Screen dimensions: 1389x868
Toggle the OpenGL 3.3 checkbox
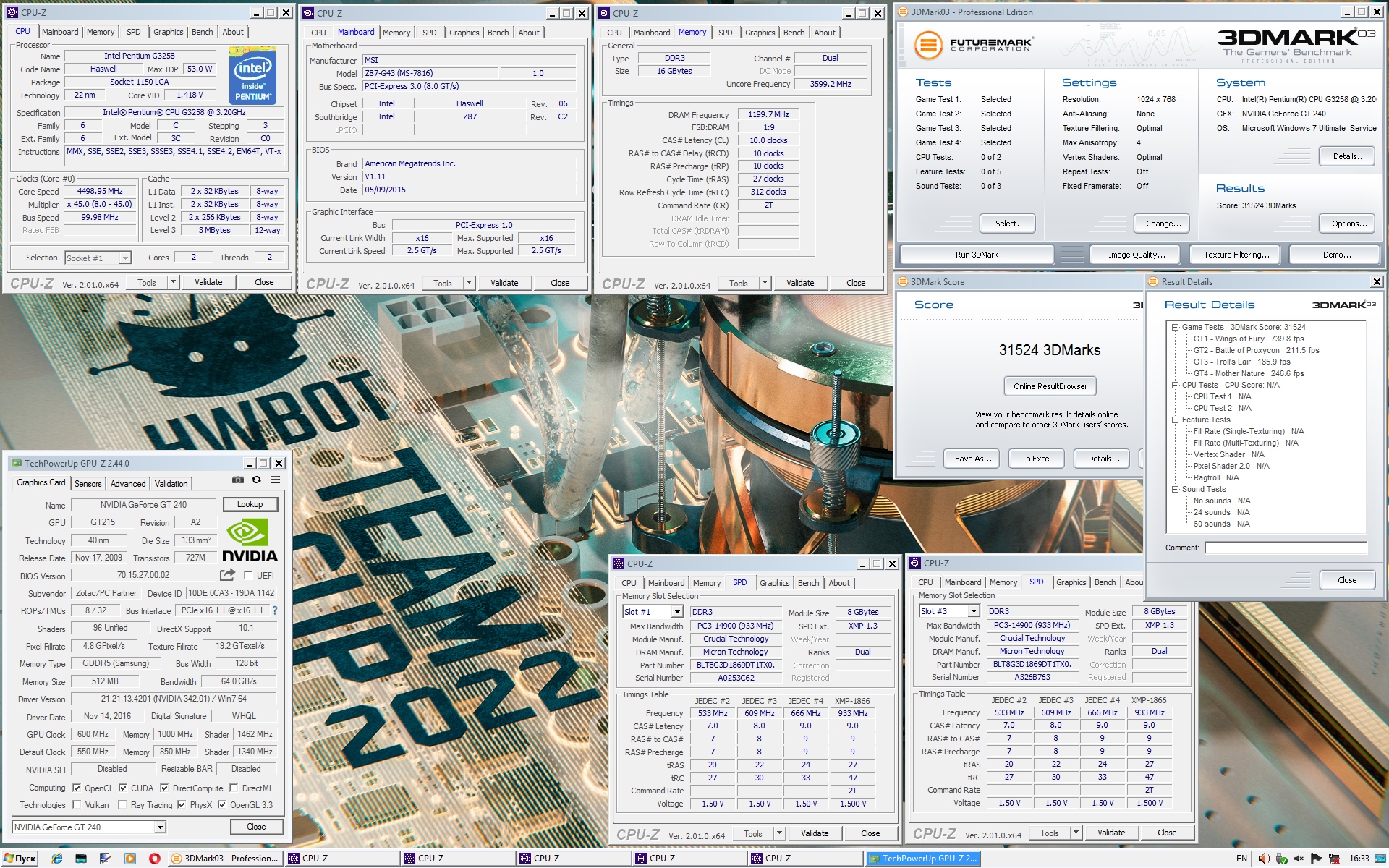point(222,804)
